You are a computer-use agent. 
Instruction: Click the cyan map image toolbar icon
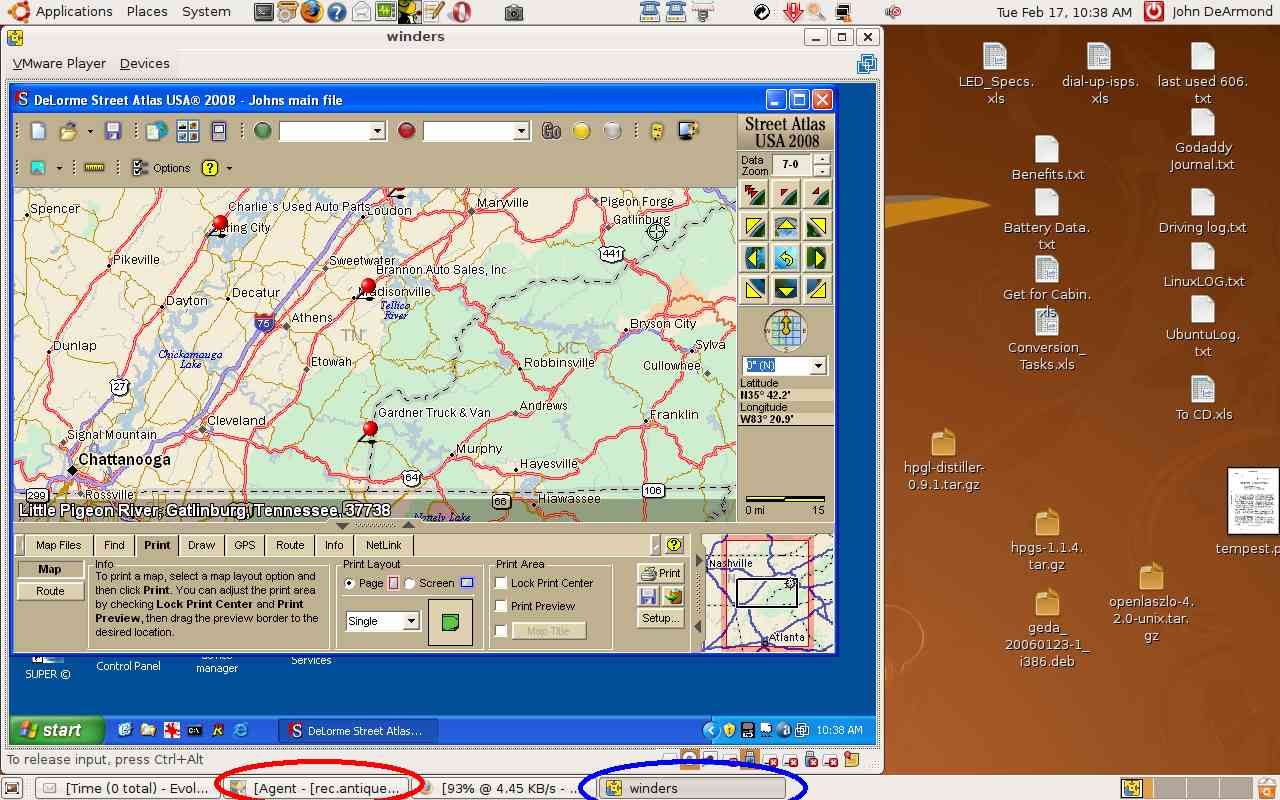tap(38, 168)
